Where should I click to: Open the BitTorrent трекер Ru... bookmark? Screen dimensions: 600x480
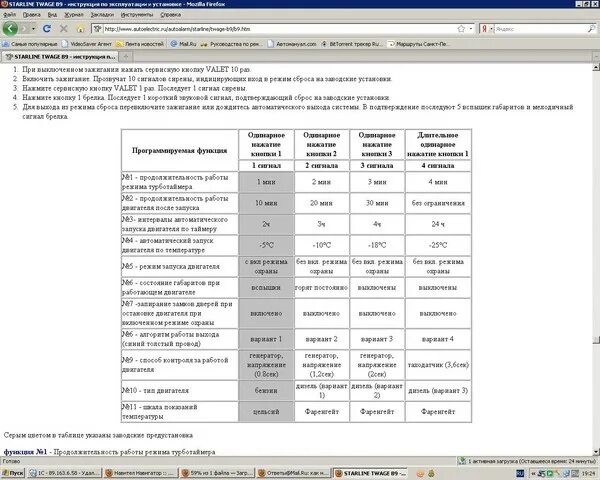point(352,44)
